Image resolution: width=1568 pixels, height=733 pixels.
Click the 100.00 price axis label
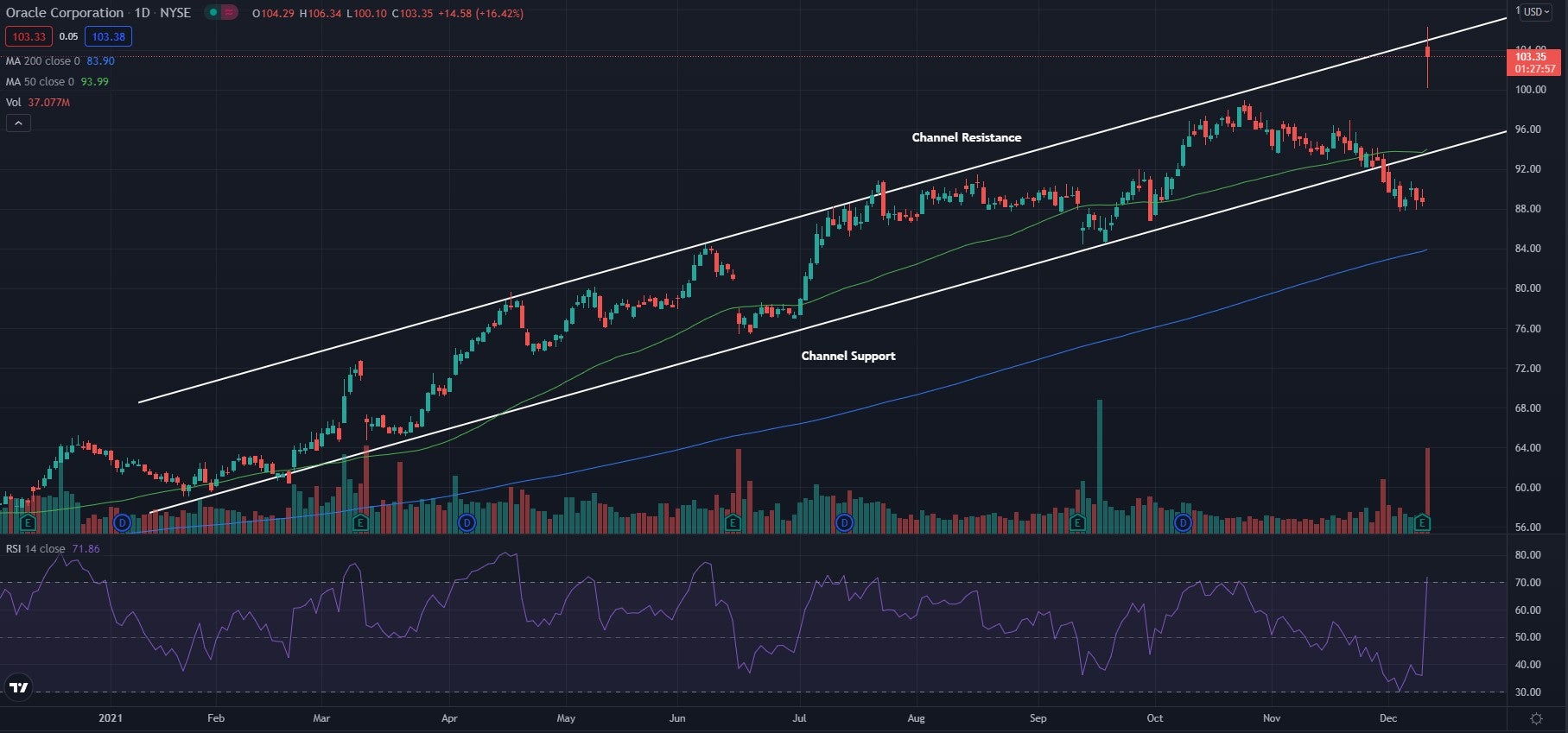pyautogui.click(x=1530, y=90)
